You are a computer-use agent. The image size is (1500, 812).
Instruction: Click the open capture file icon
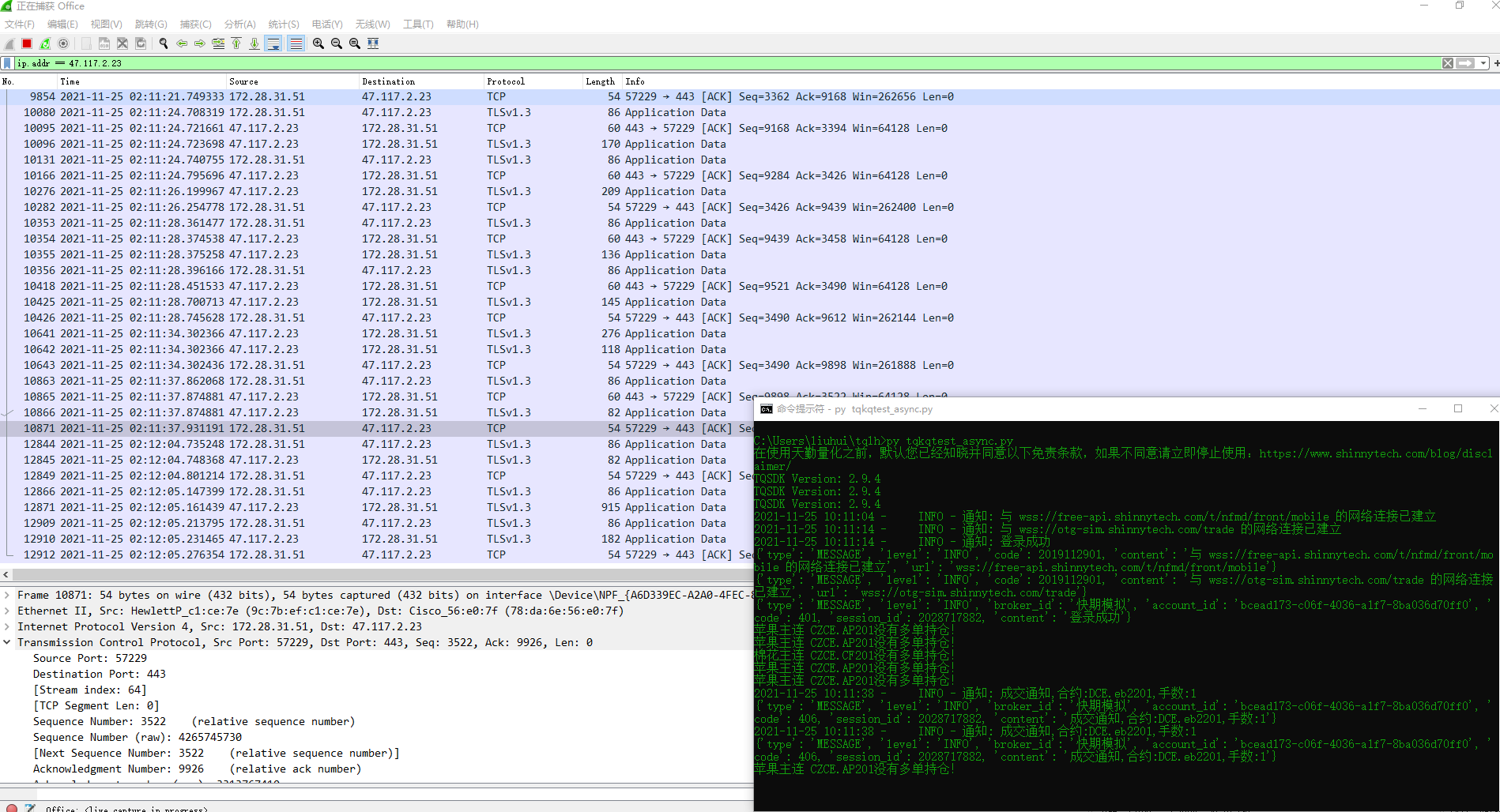86,43
